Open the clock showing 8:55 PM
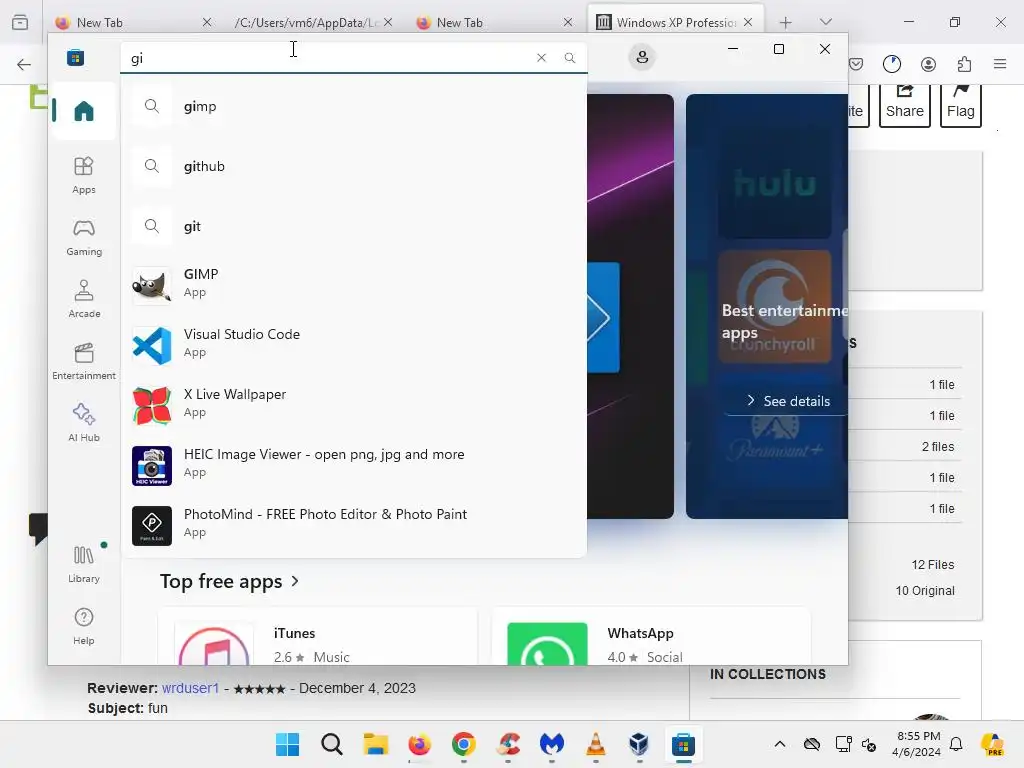Screen dimensions: 1024x768 pyautogui.click(x=918, y=744)
